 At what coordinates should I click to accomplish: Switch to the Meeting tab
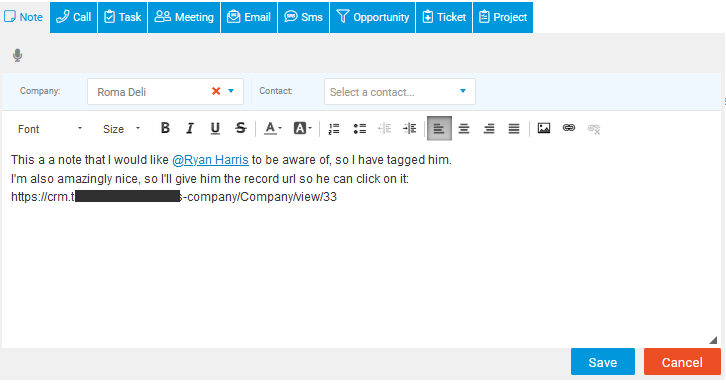[x=184, y=17]
